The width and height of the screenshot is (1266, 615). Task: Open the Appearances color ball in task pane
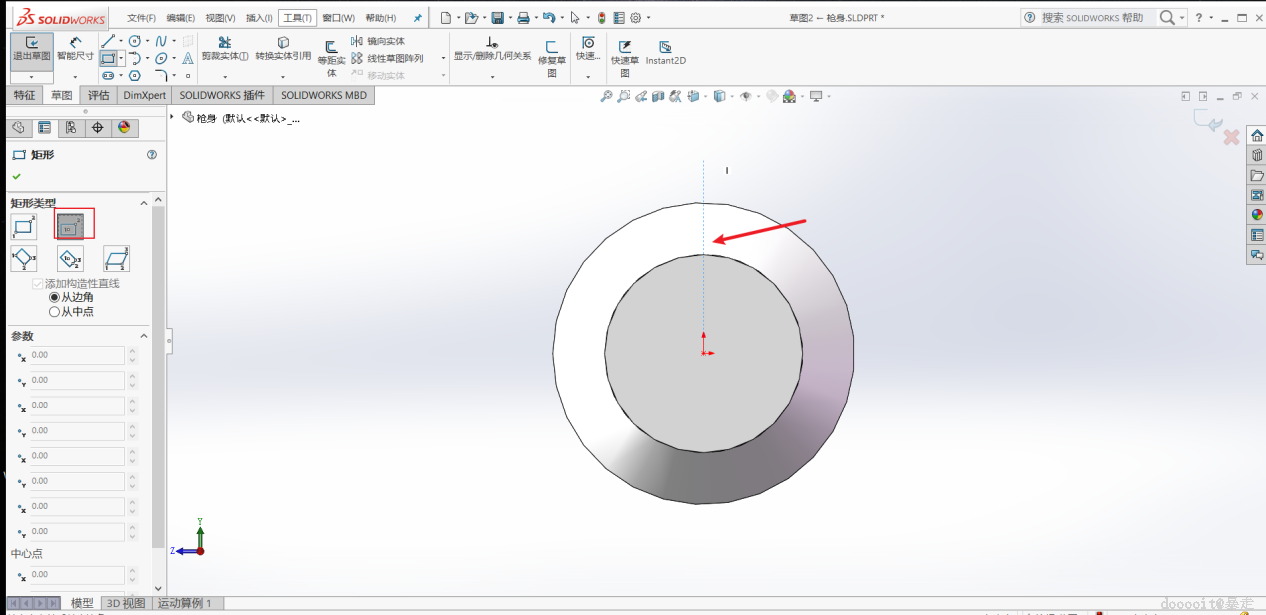point(1257,215)
